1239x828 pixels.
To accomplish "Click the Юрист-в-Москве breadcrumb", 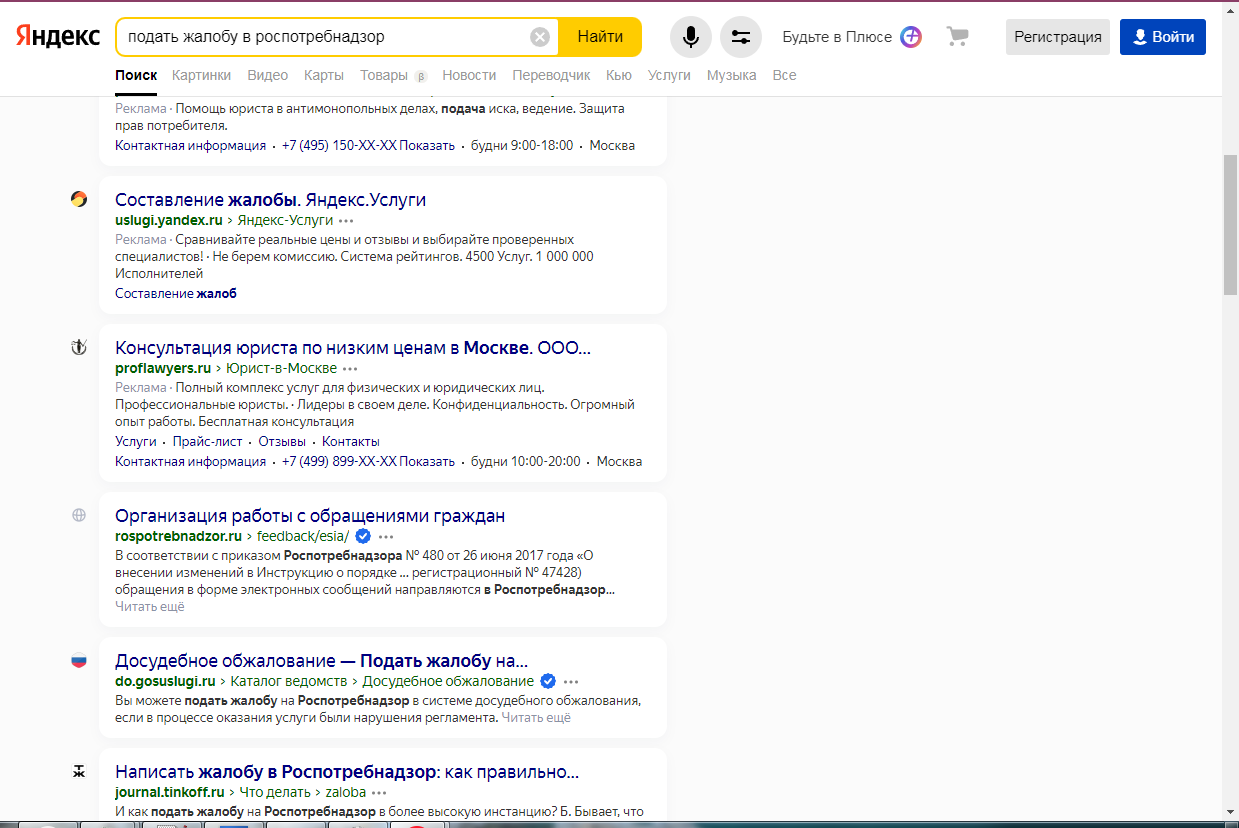I will tap(282, 368).
